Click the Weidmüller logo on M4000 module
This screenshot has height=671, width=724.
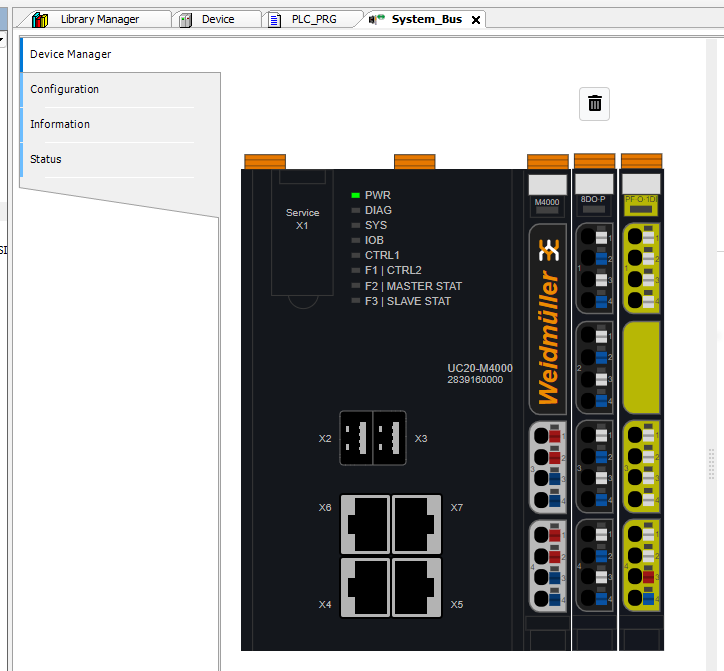548,320
